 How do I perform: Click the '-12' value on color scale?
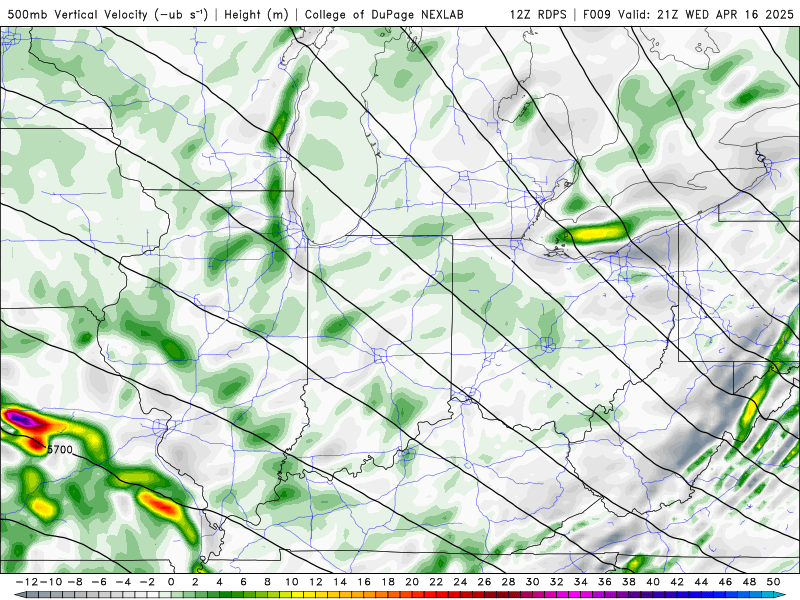[x=25, y=582]
